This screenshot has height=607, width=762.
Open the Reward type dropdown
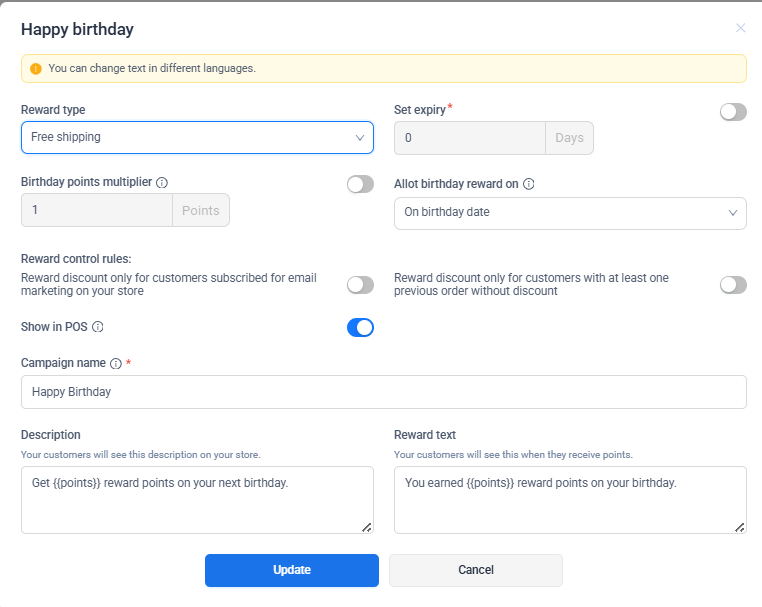pyautogui.click(x=197, y=137)
